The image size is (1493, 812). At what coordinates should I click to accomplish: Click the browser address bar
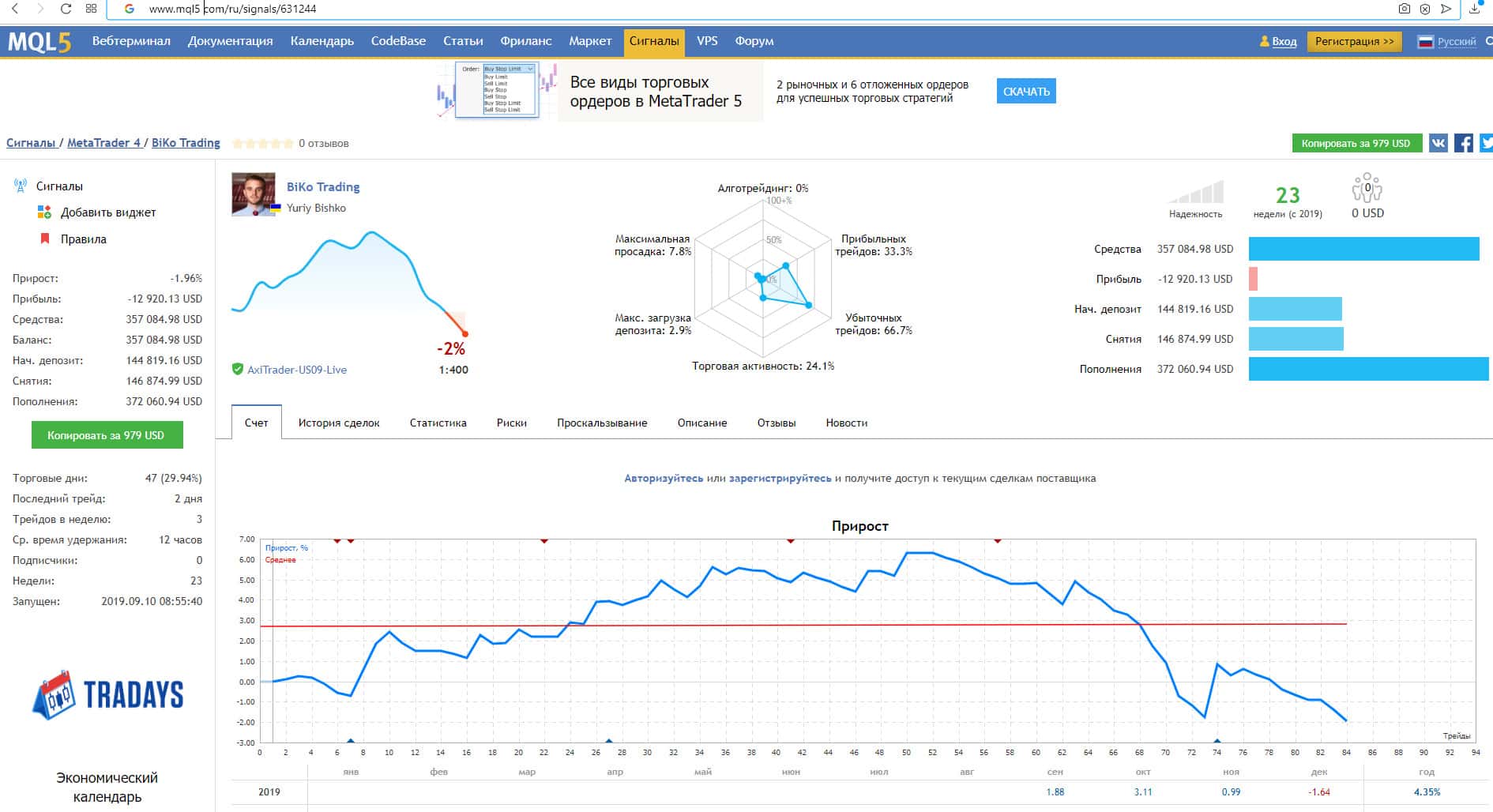pyautogui.click(x=711, y=9)
